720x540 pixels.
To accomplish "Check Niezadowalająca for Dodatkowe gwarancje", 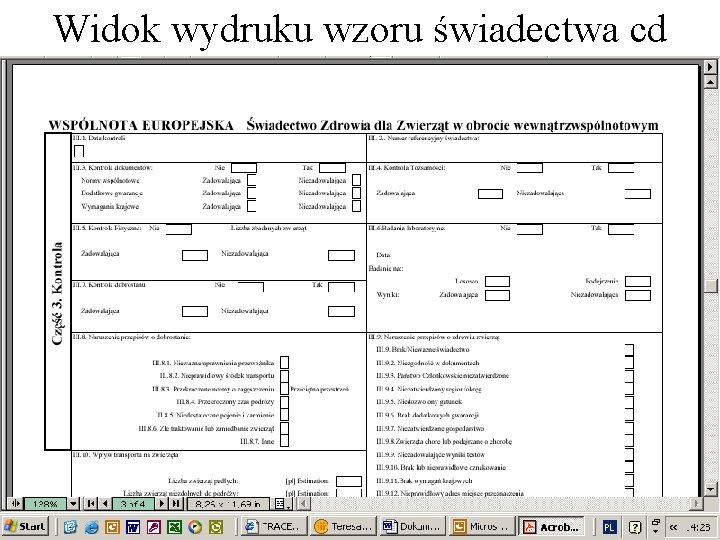I will pos(356,193).
